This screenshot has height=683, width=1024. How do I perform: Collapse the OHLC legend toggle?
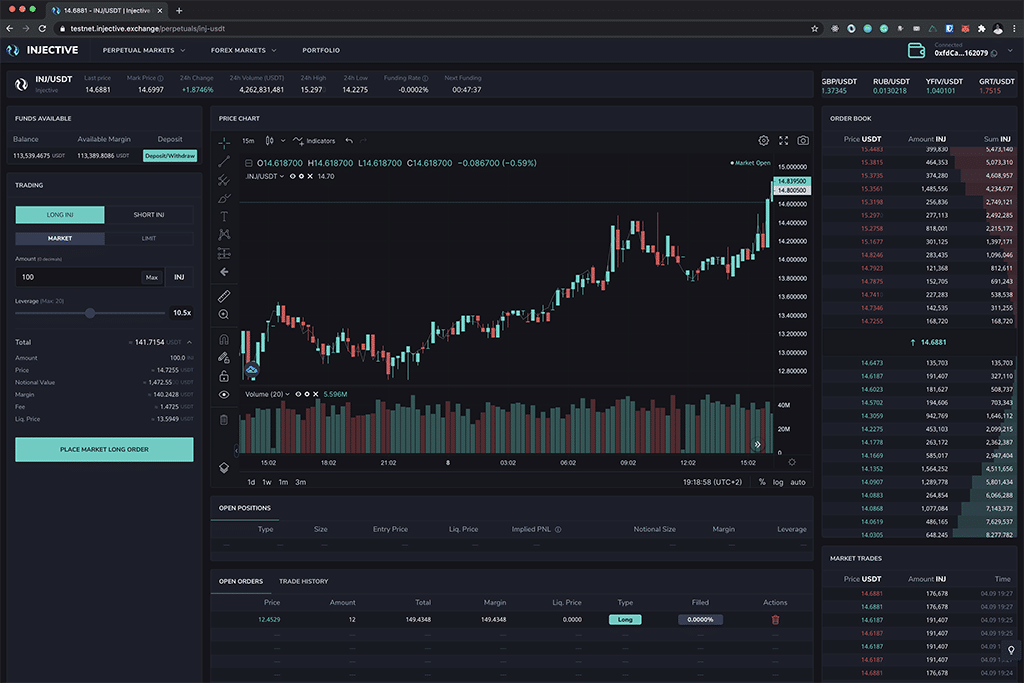tap(249, 163)
